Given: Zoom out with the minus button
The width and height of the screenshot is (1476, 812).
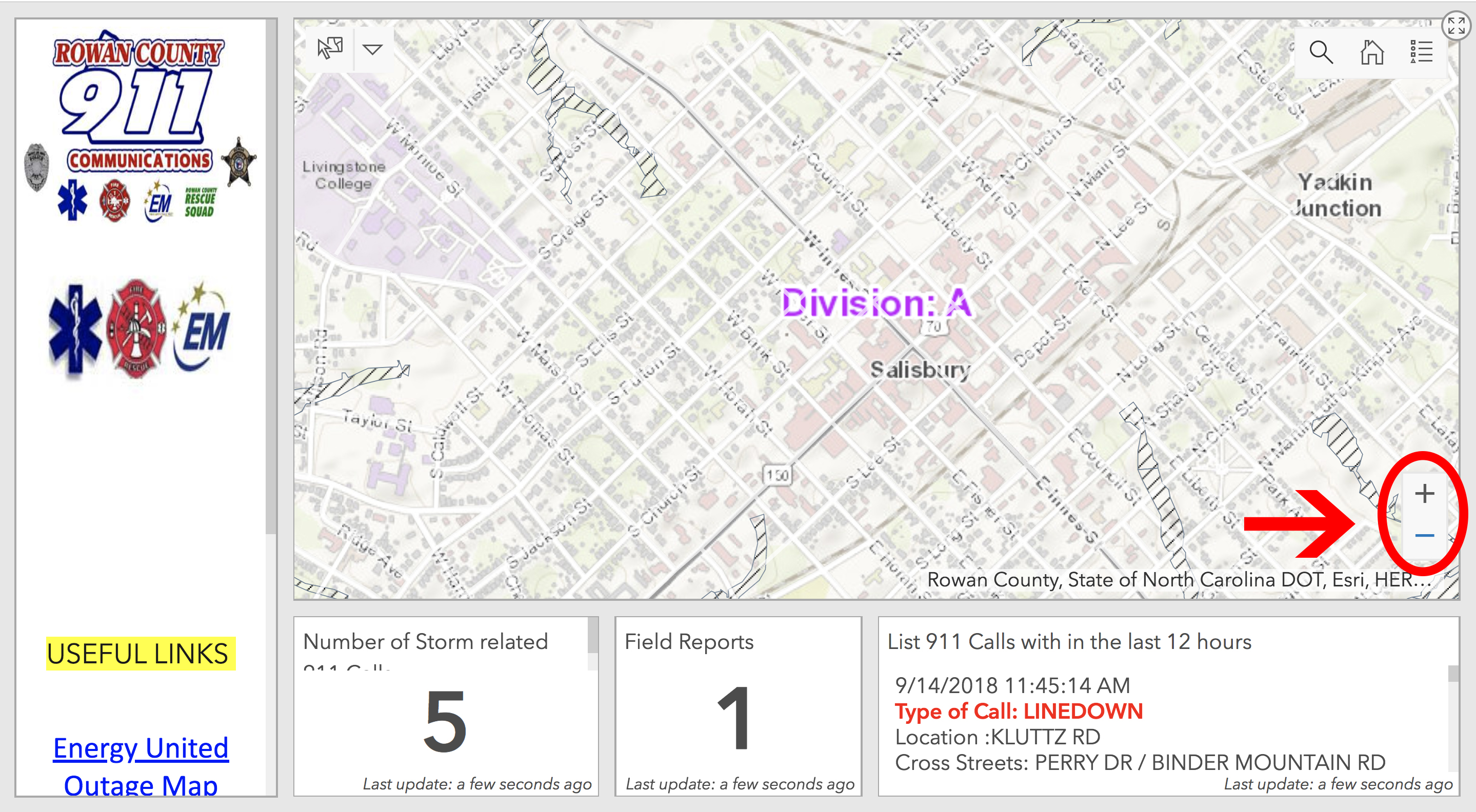Looking at the screenshot, I should coord(1424,535).
